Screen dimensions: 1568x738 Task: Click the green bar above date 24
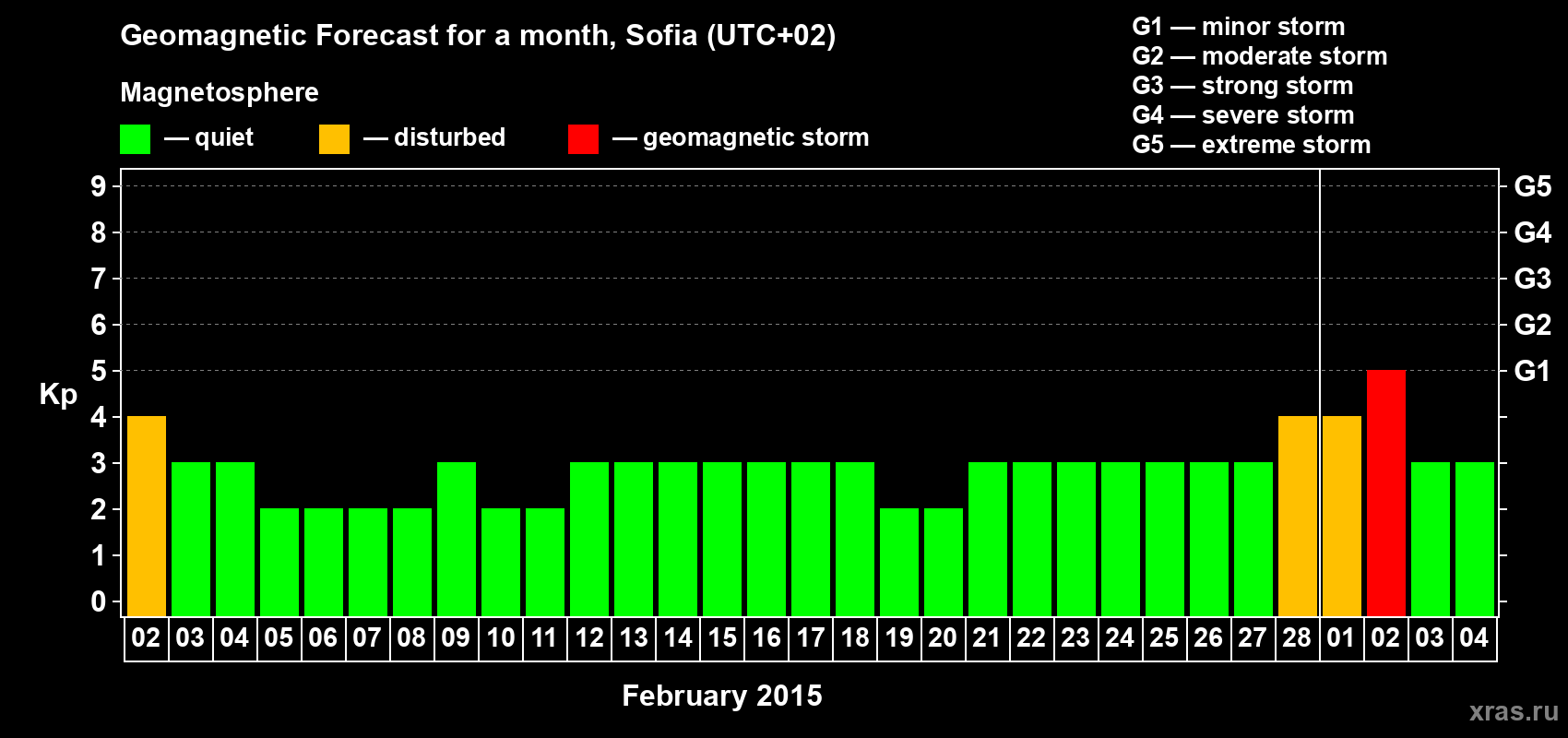click(x=1120, y=539)
